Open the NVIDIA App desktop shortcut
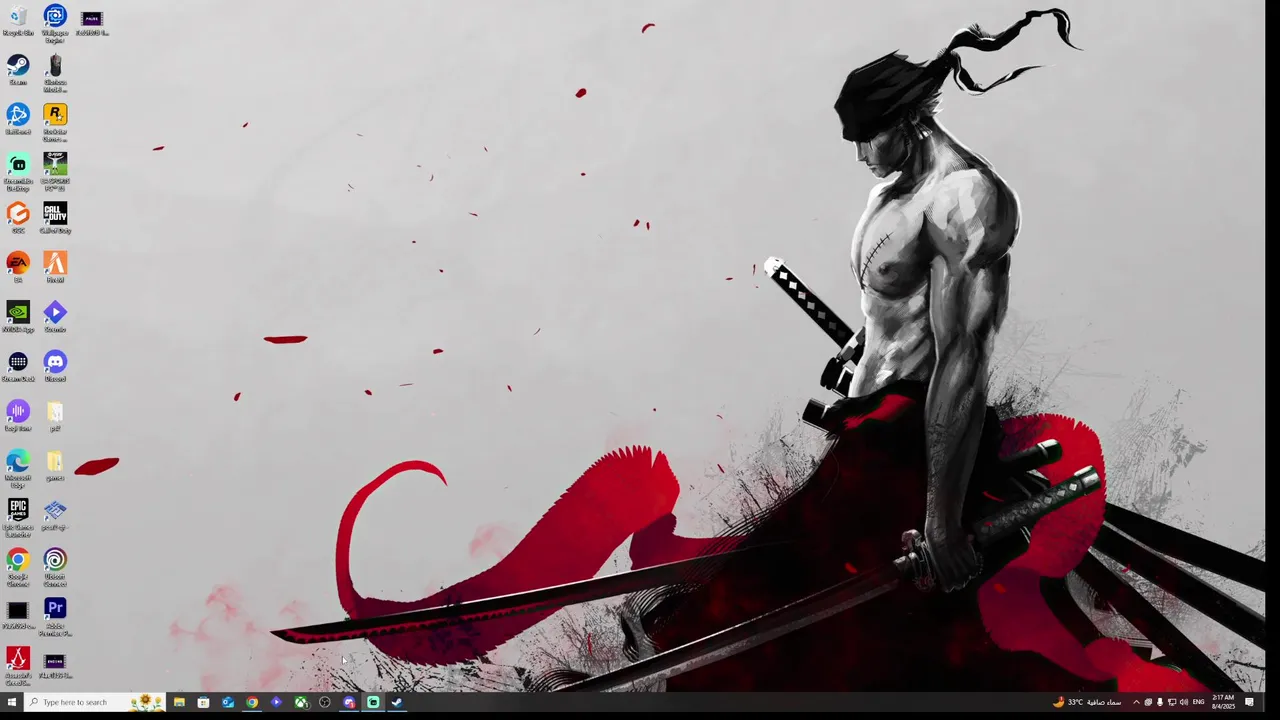The image size is (1280, 720). [18, 316]
